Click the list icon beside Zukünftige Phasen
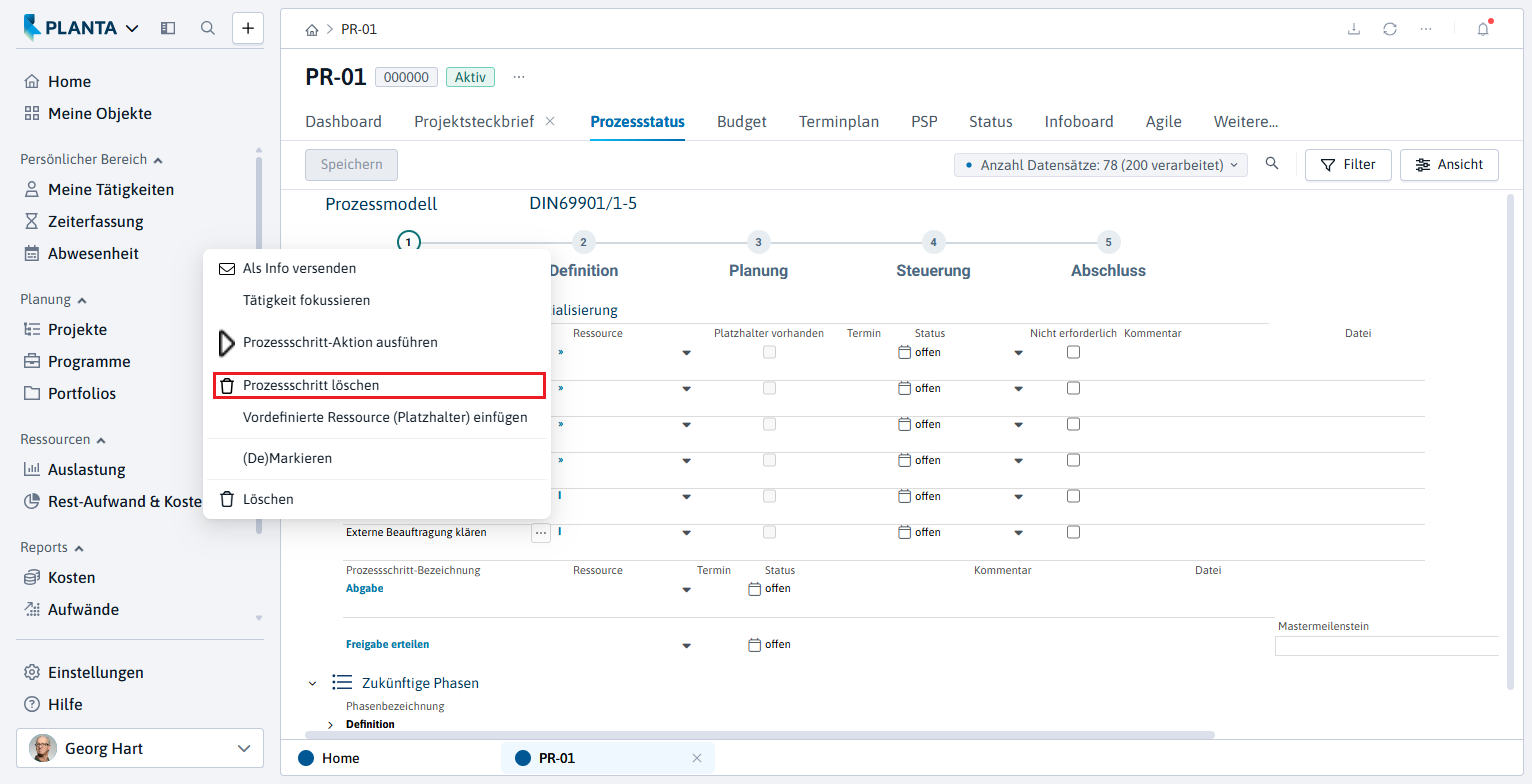This screenshot has width=1532, height=784. [x=342, y=682]
